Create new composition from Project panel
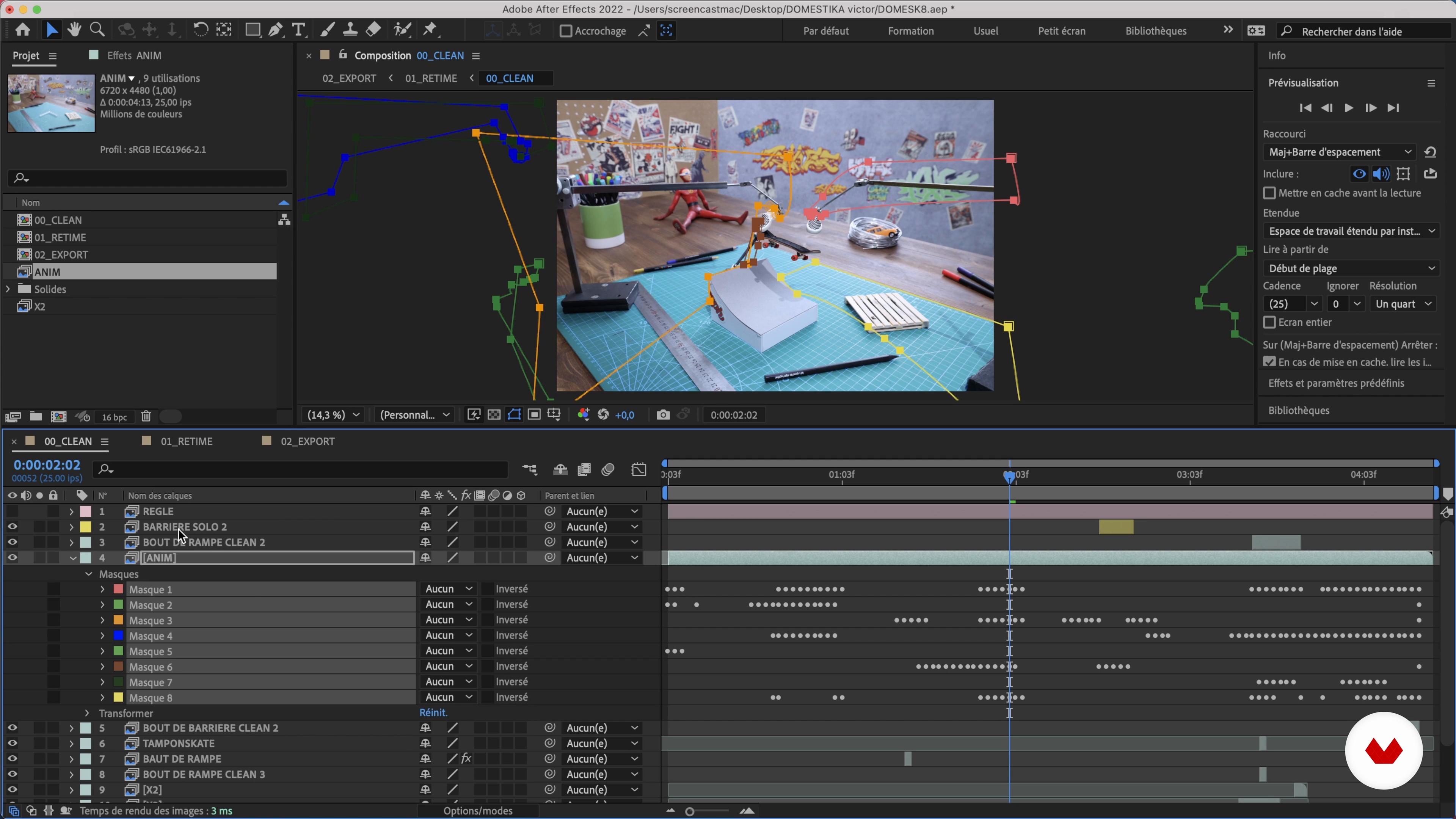The height and width of the screenshot is (819, 1456). [59, 417]
